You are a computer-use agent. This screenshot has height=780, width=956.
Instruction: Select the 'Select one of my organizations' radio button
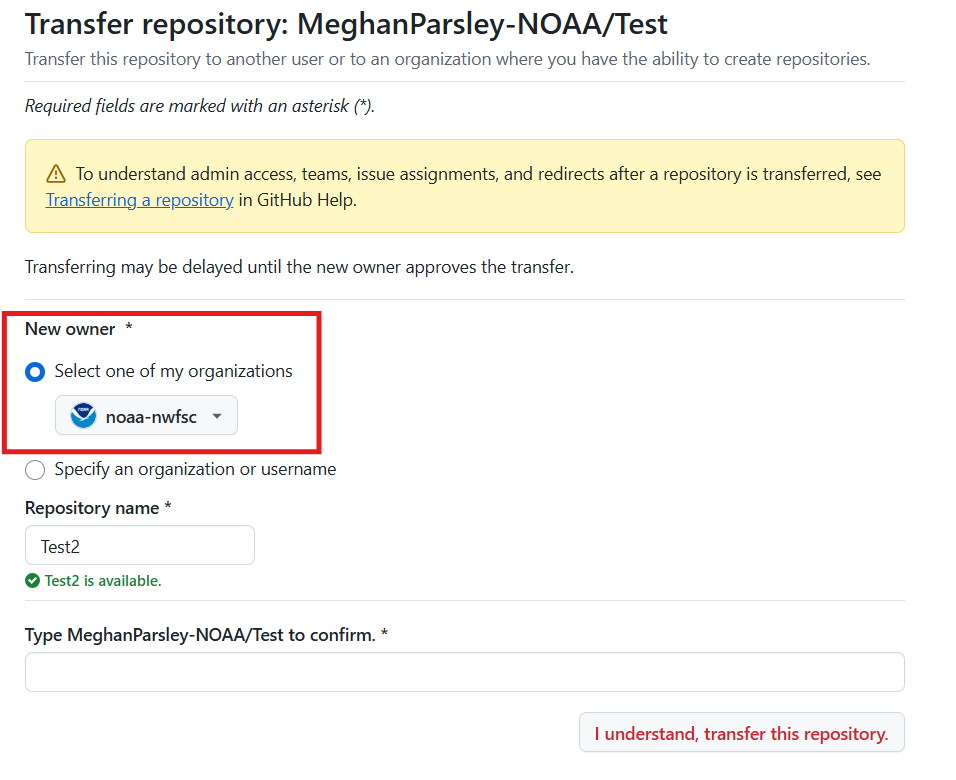click(x=35, y=372)
